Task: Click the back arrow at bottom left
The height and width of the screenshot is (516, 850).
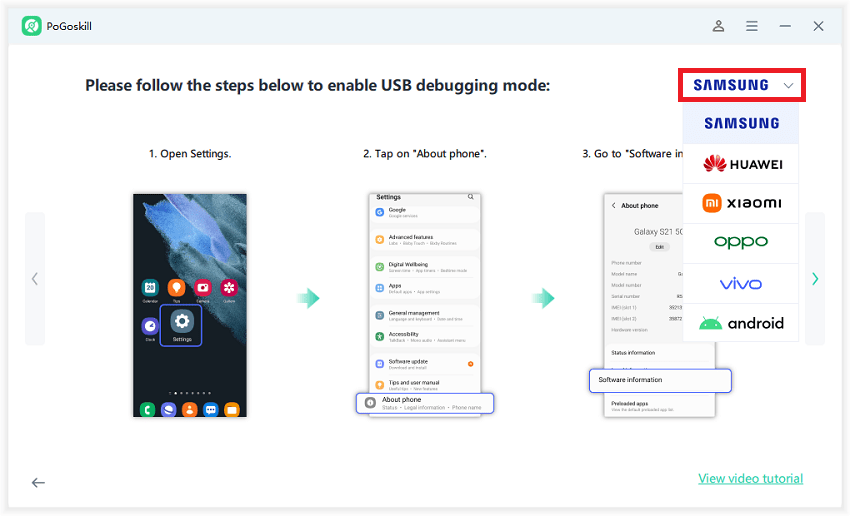Action: tap(38, 483)
